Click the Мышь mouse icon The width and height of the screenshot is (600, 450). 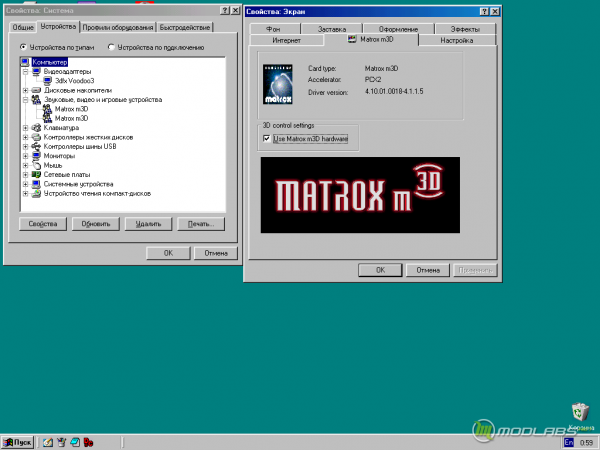coord(36,165)
